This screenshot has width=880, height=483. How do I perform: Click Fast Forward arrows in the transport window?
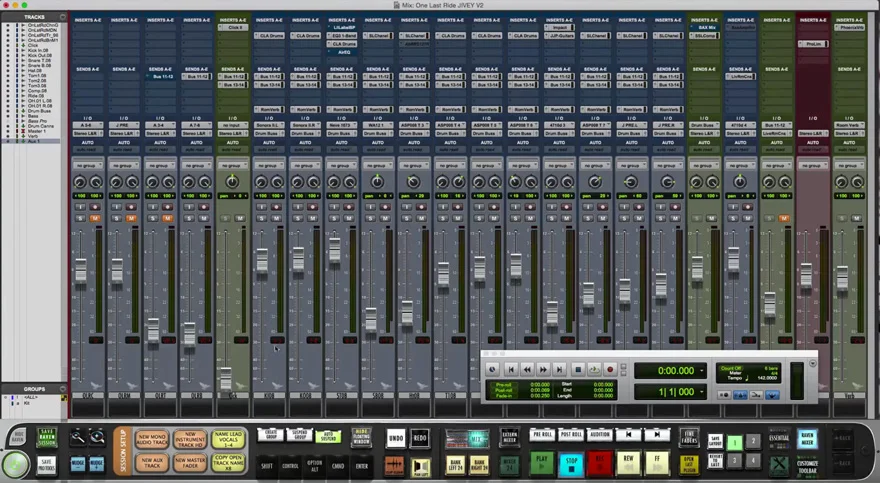(543, 369)
